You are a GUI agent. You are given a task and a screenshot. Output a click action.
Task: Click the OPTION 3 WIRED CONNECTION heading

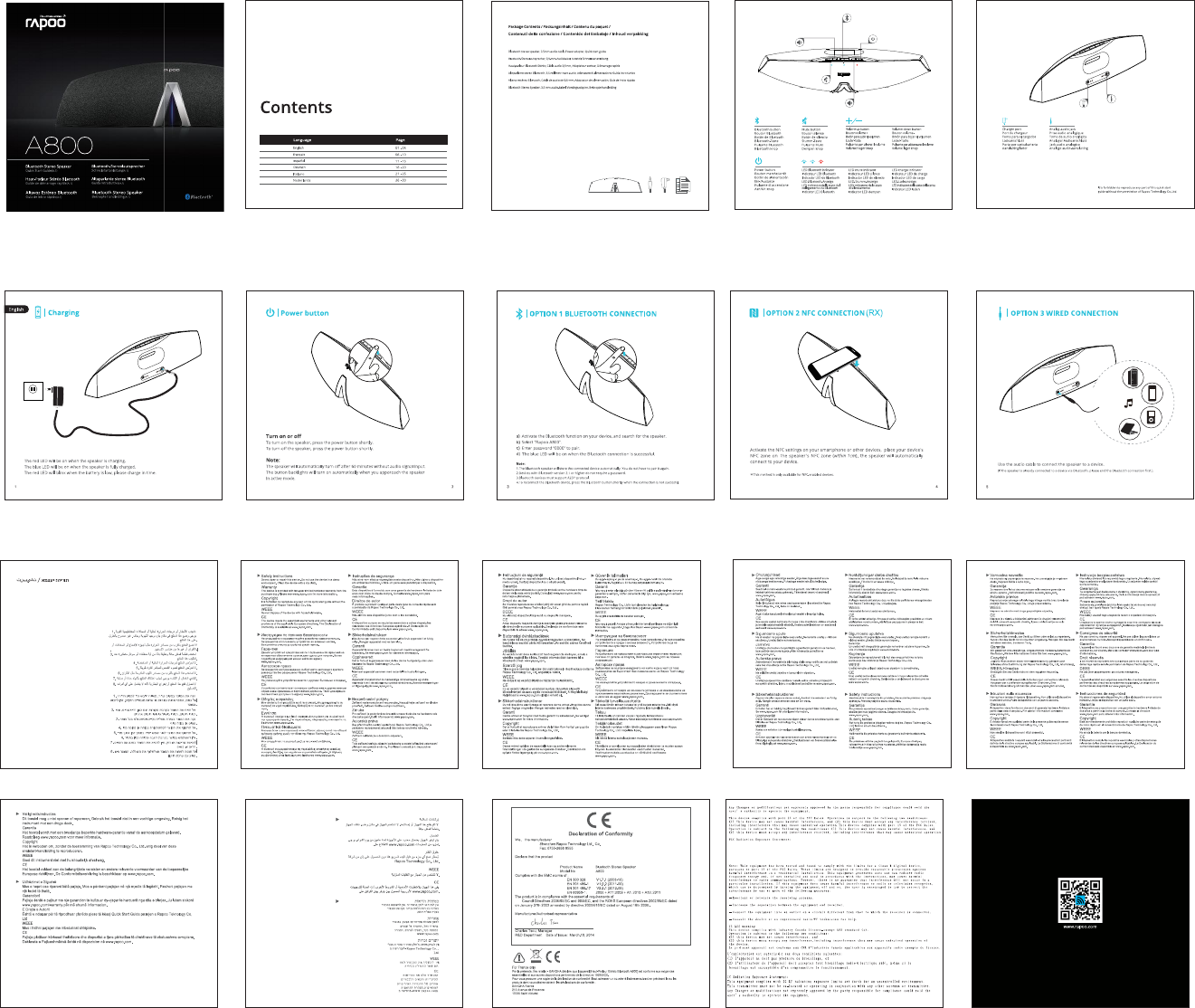(x=1065, y=313)
